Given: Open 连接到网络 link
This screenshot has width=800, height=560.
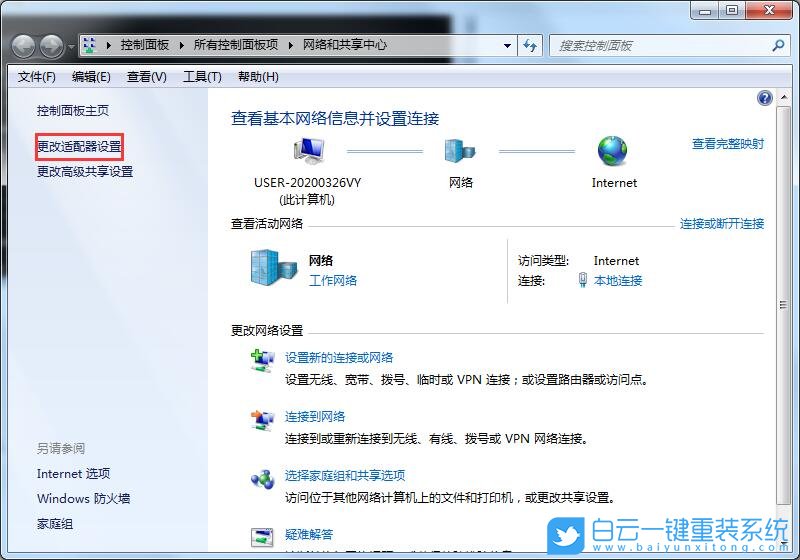Looking at the screenshot, I should (315, 417).
